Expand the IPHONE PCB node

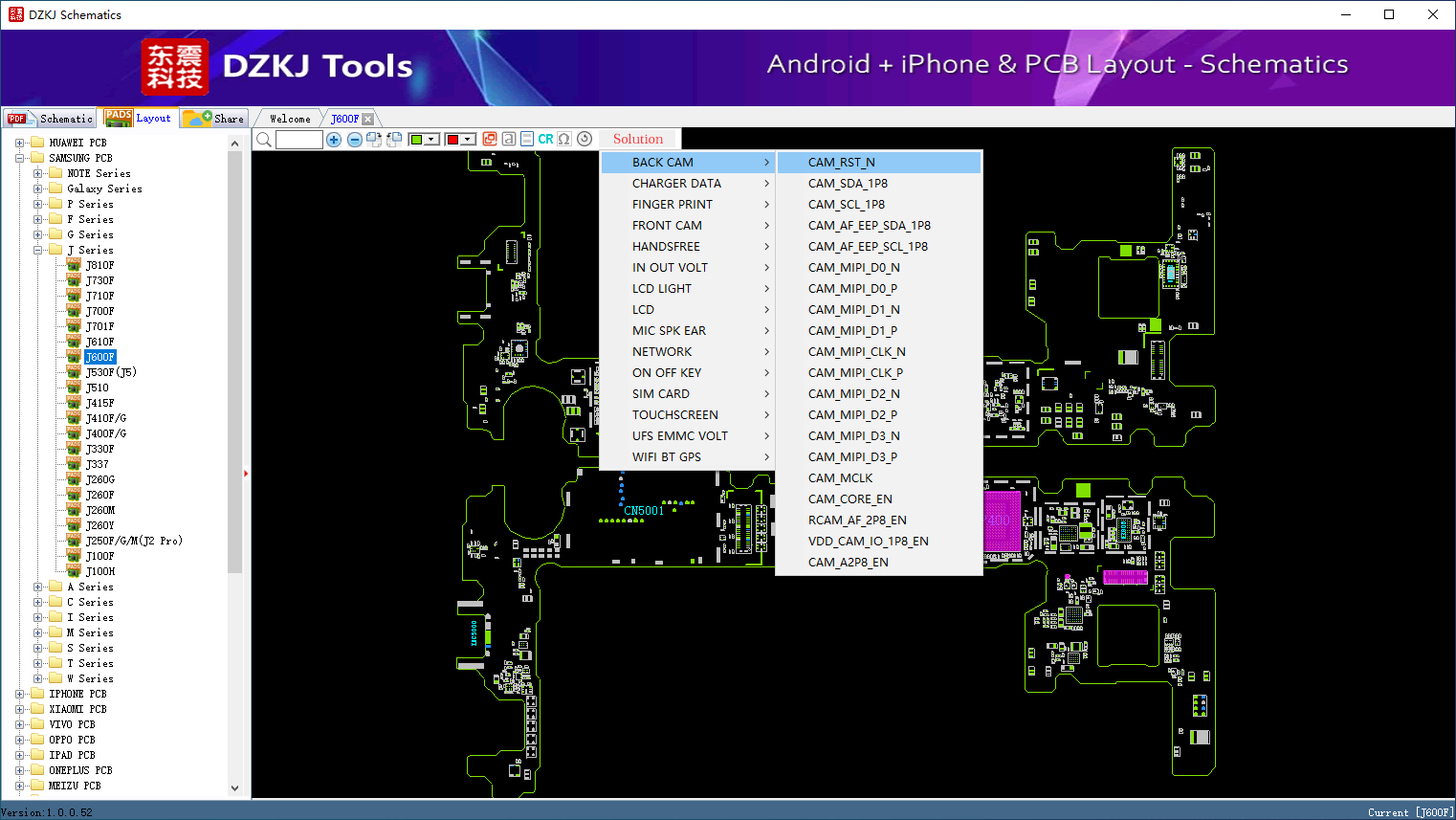coord(19,694)
